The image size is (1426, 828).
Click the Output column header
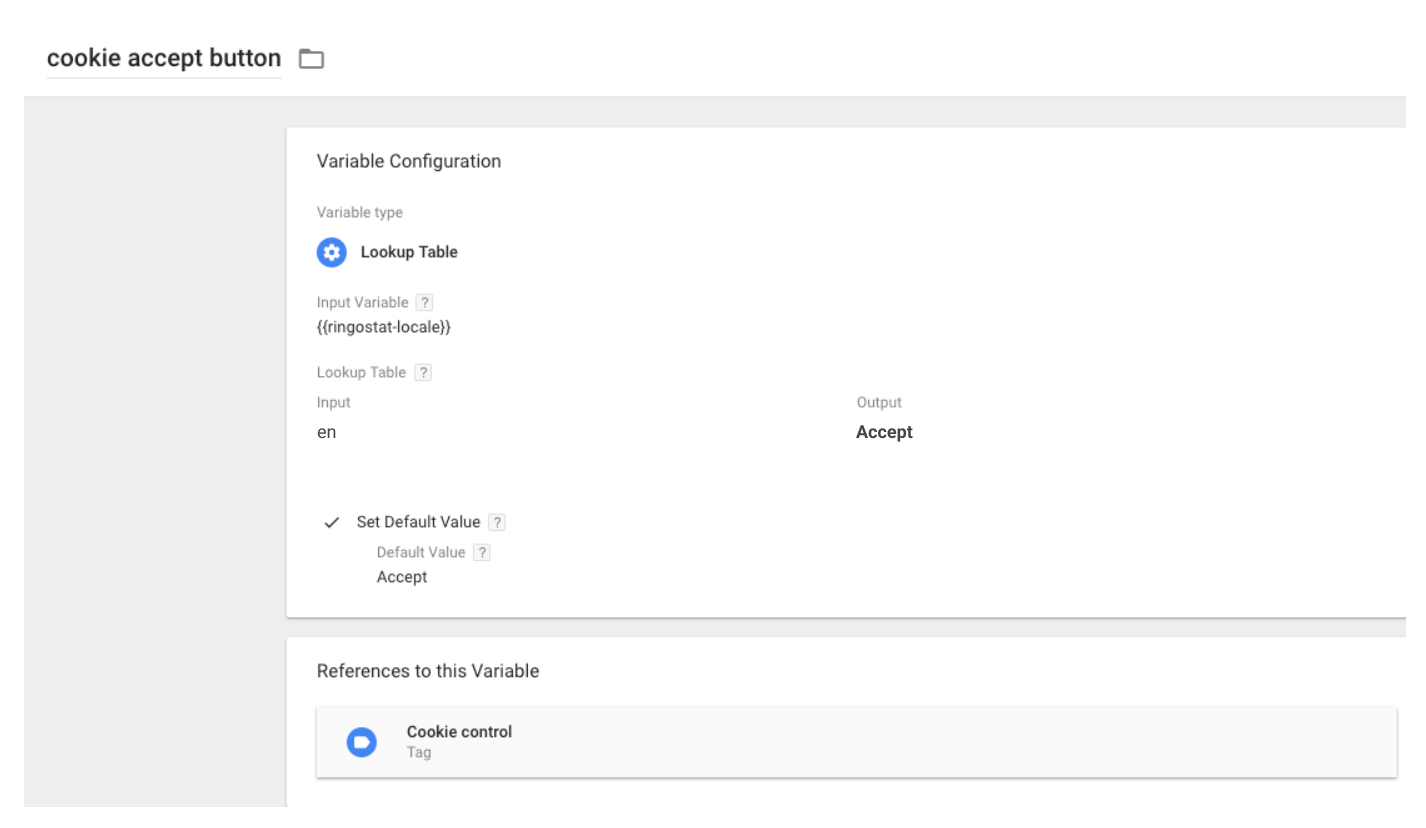[x=879, y=402]
